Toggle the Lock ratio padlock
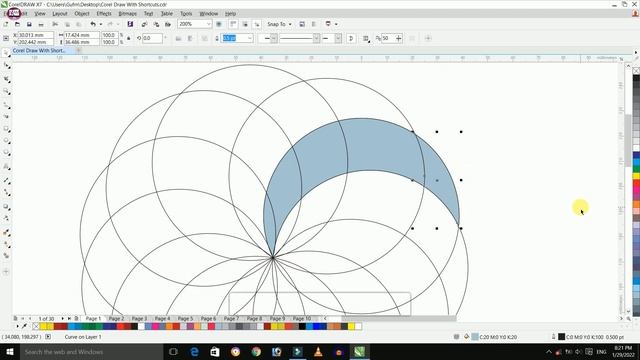 (x=128, y=38)
